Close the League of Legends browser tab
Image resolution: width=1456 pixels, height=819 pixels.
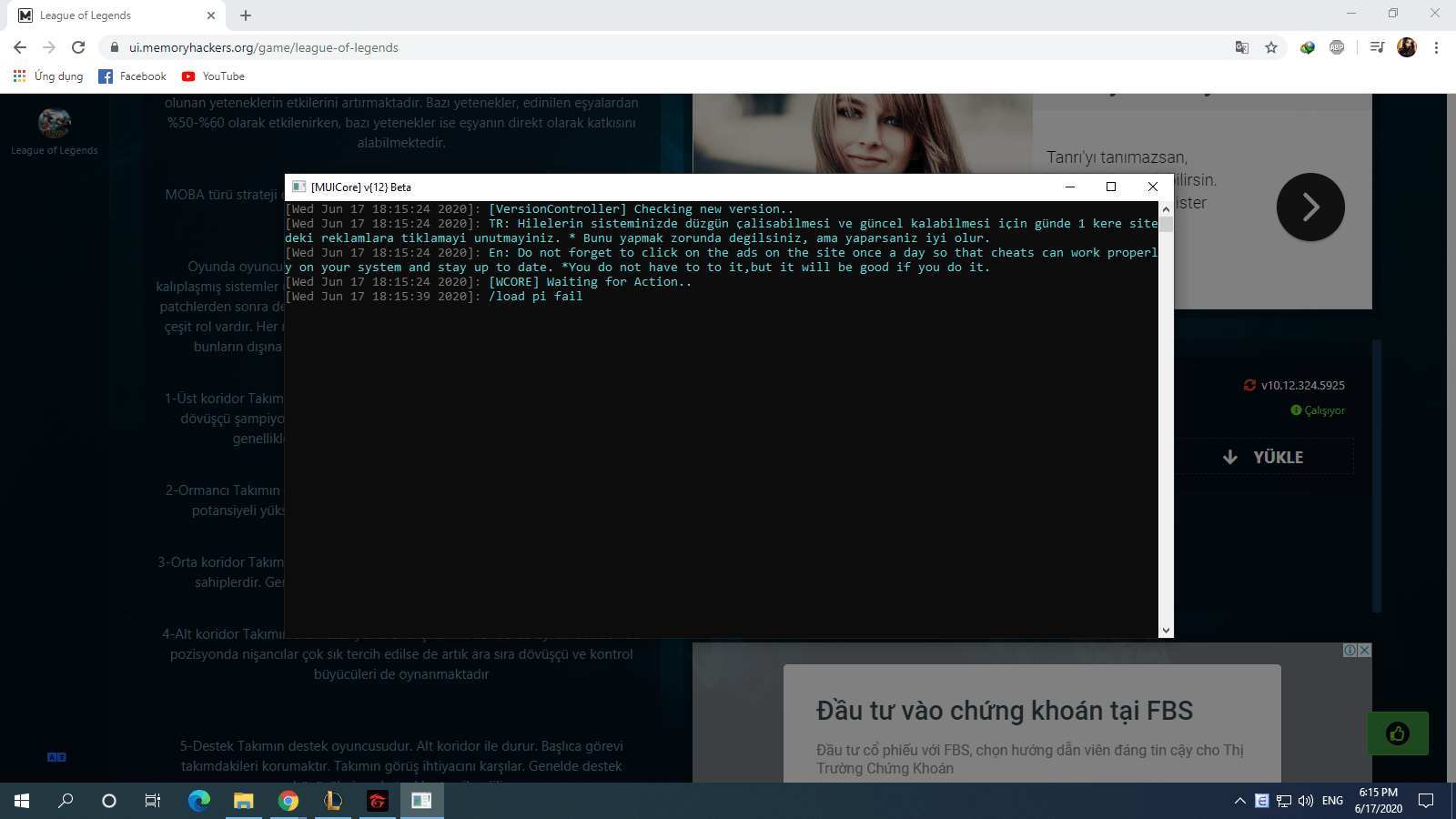point(210,15)
